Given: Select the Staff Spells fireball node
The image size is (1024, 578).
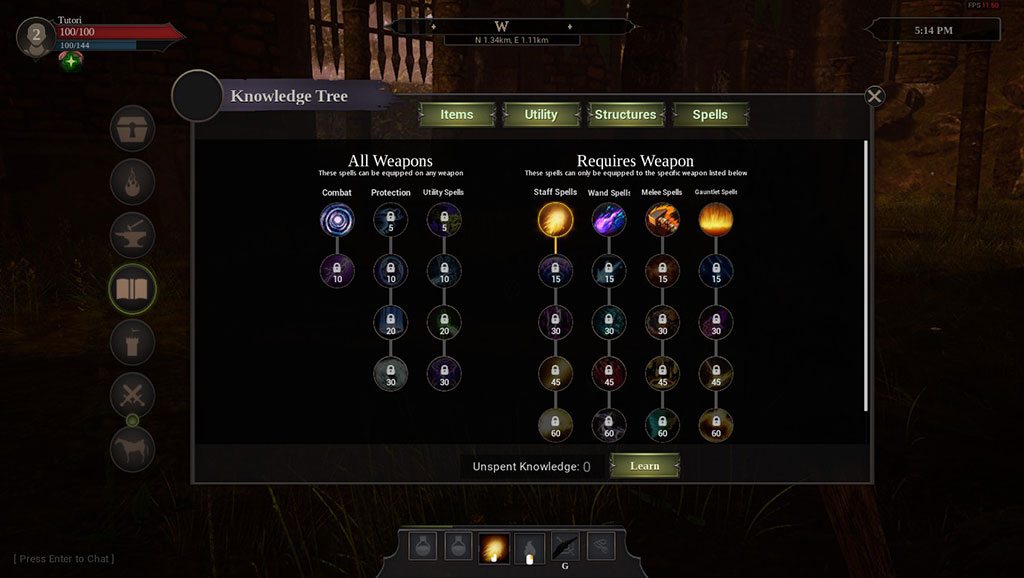Looking at the screenshot, I should pyautogui.click(x=555, y=219).
